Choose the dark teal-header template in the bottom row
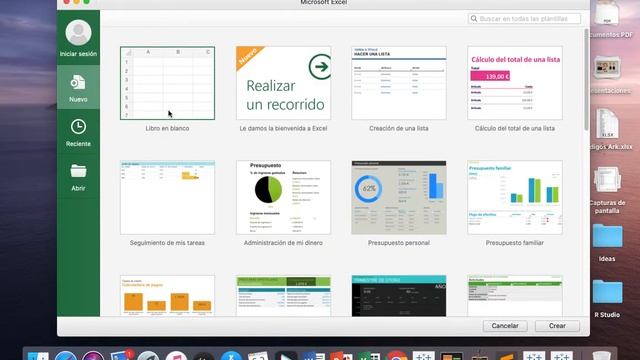The width and height of the screenshot is (640, 360). (x=399, y=296)
